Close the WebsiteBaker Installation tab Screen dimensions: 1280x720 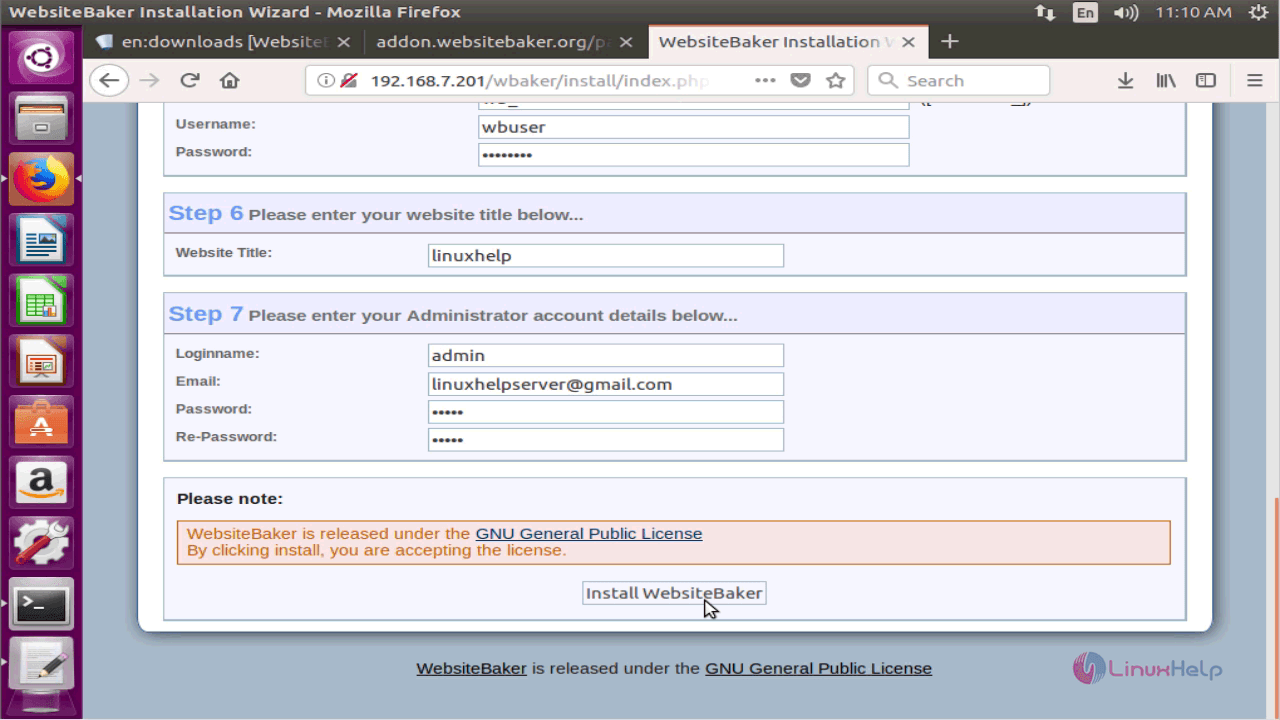(908, 42)
